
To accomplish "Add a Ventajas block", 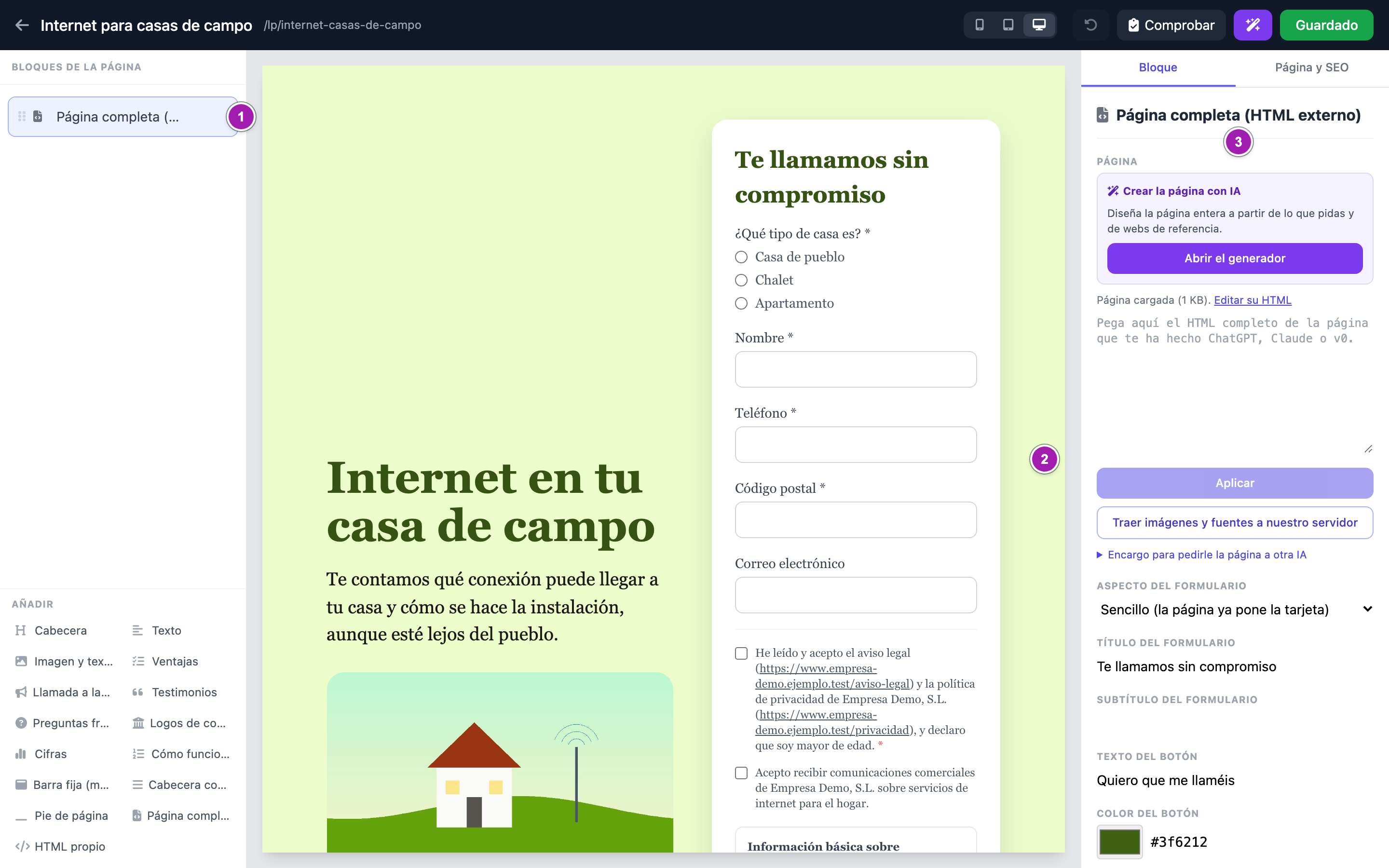I will [x=181, y=661].
